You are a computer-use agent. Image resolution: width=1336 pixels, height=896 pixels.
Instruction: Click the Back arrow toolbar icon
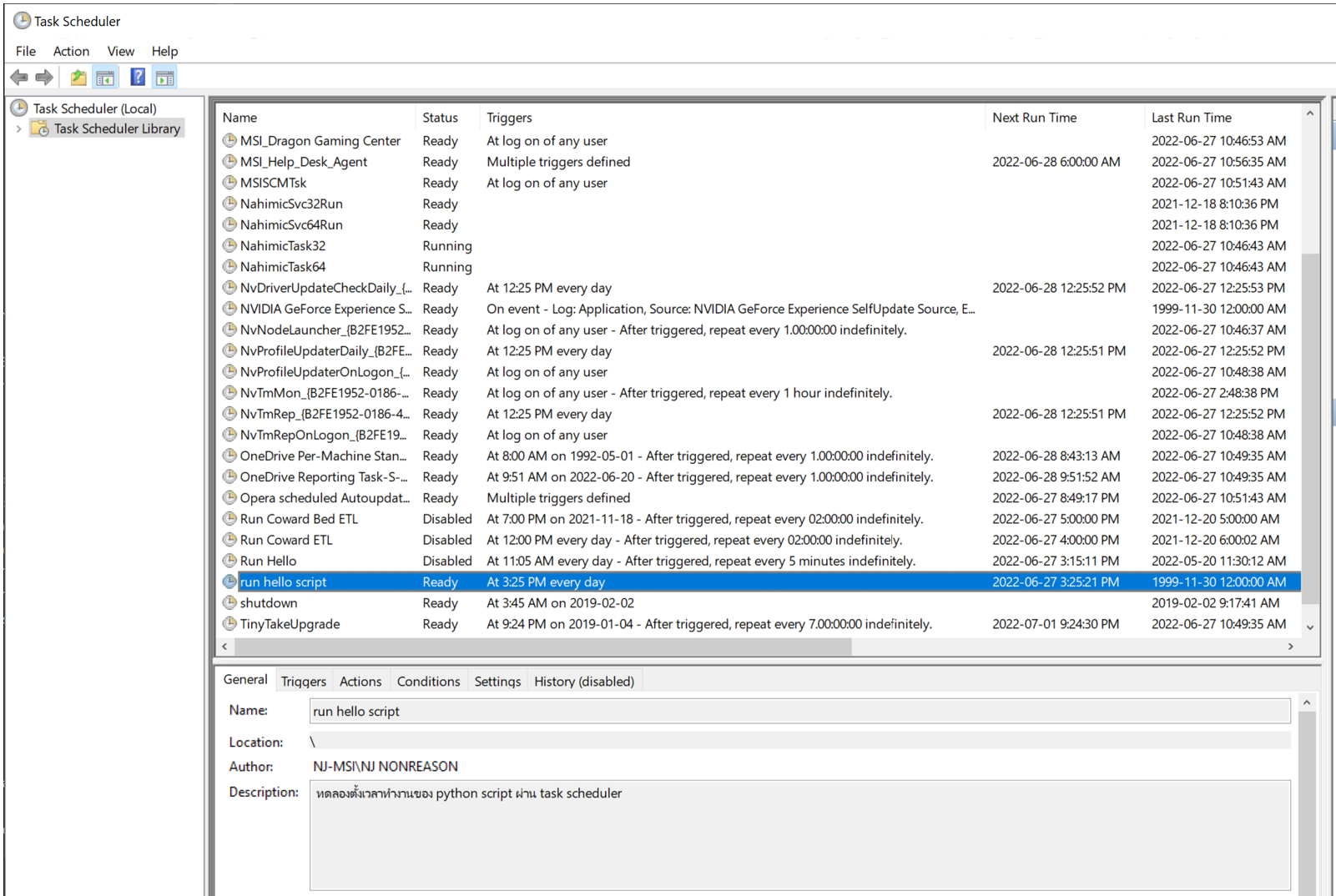click(x=19, y=78)
